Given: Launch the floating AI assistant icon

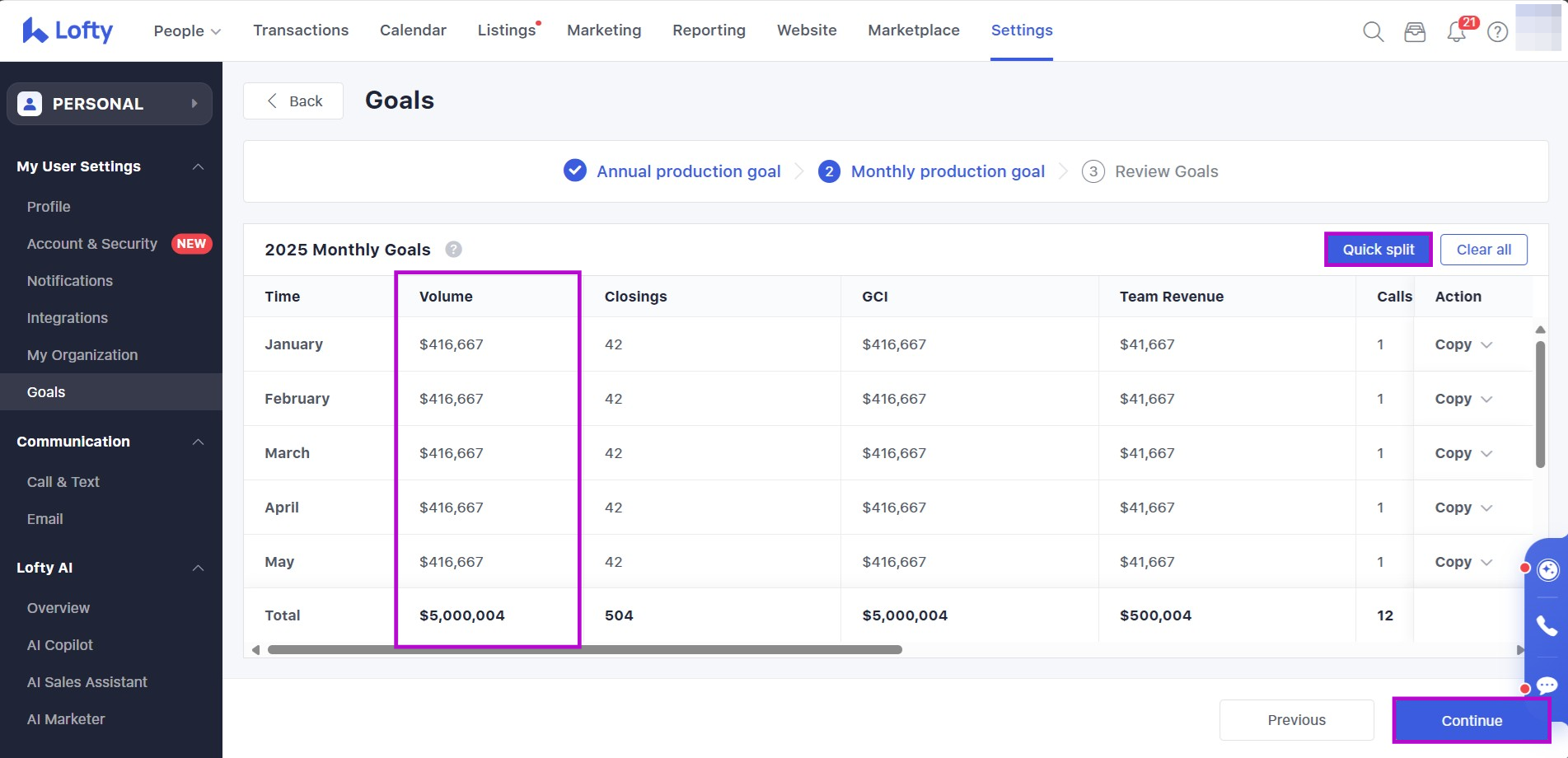Looking at the screenshot, I should (1548, 570).
